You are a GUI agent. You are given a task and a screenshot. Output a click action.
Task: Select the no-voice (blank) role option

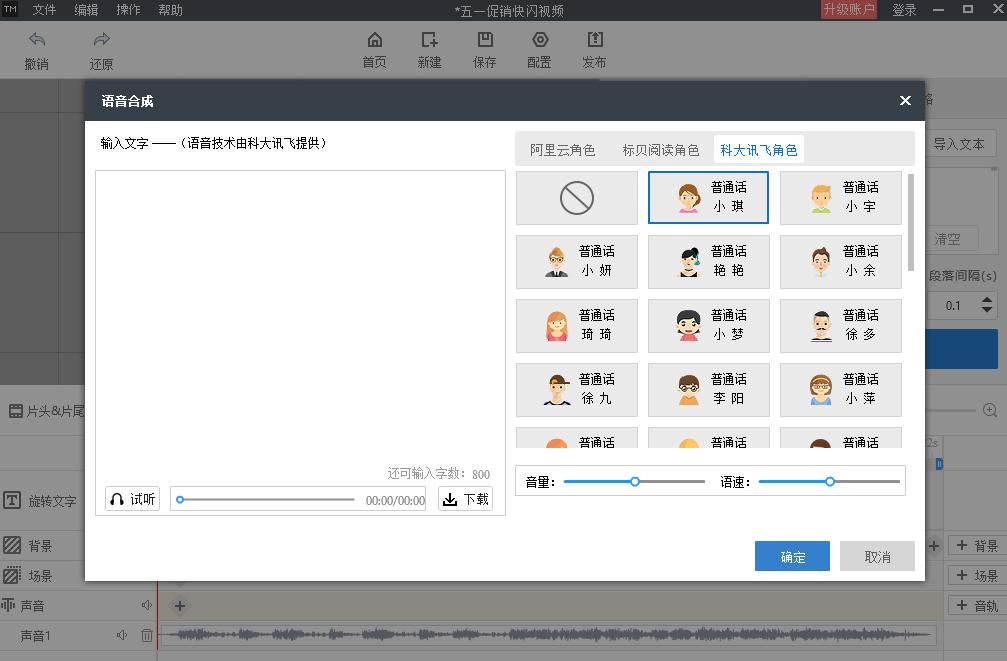[x=577, y=198]
